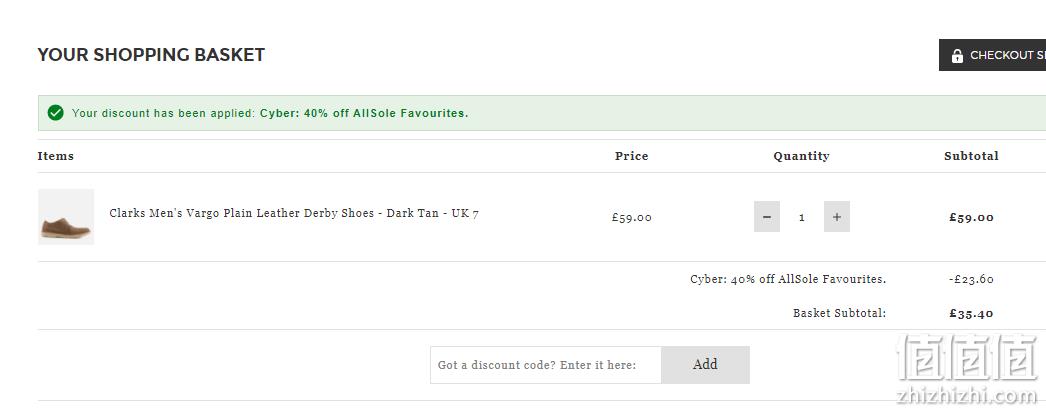Screen dimensions: 1046x413
Task: Click the Add discount code button
Action: pyautogui.click(x=705, y=365)
